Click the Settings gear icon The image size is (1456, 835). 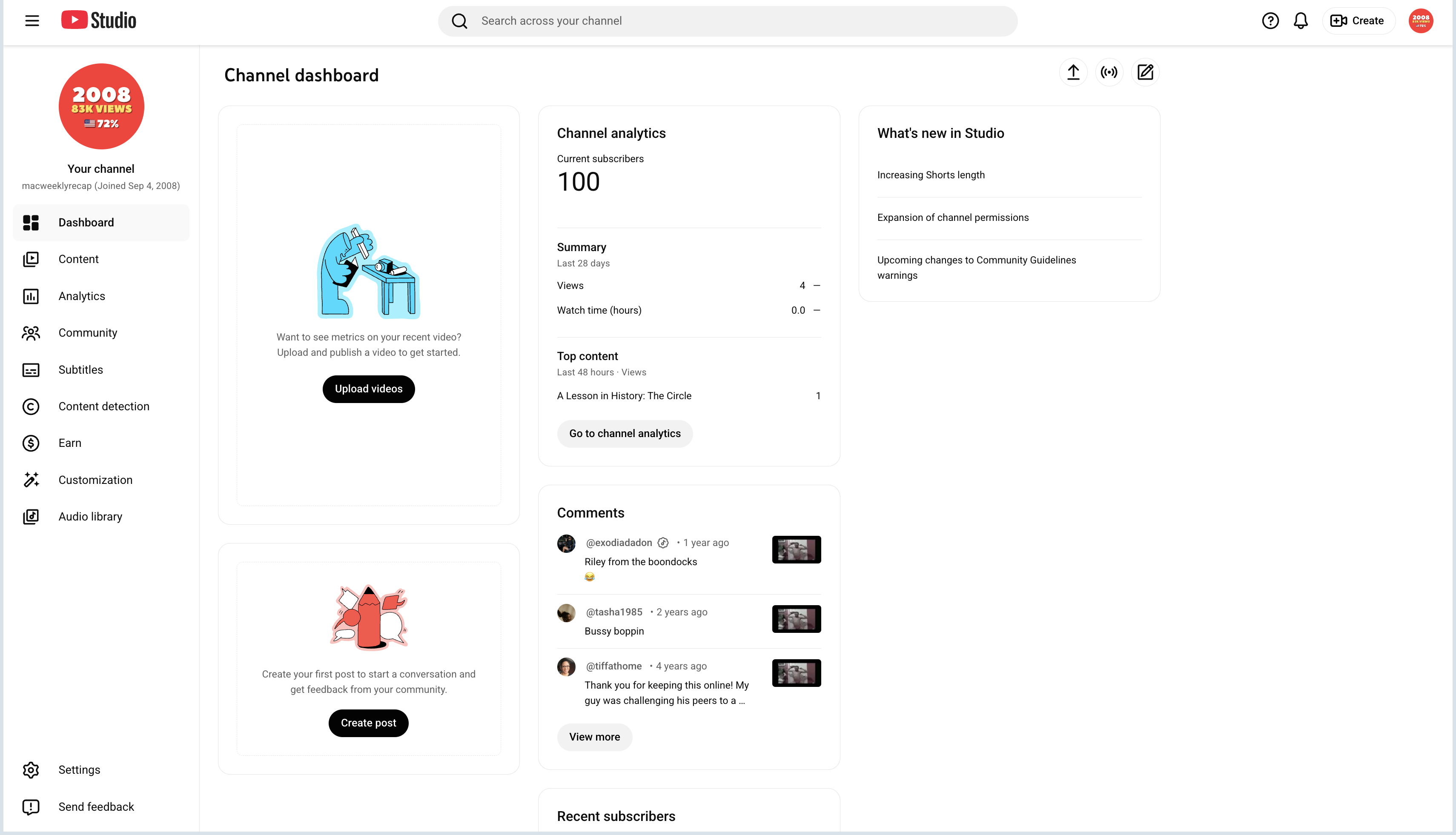click(x=31, y=770)
